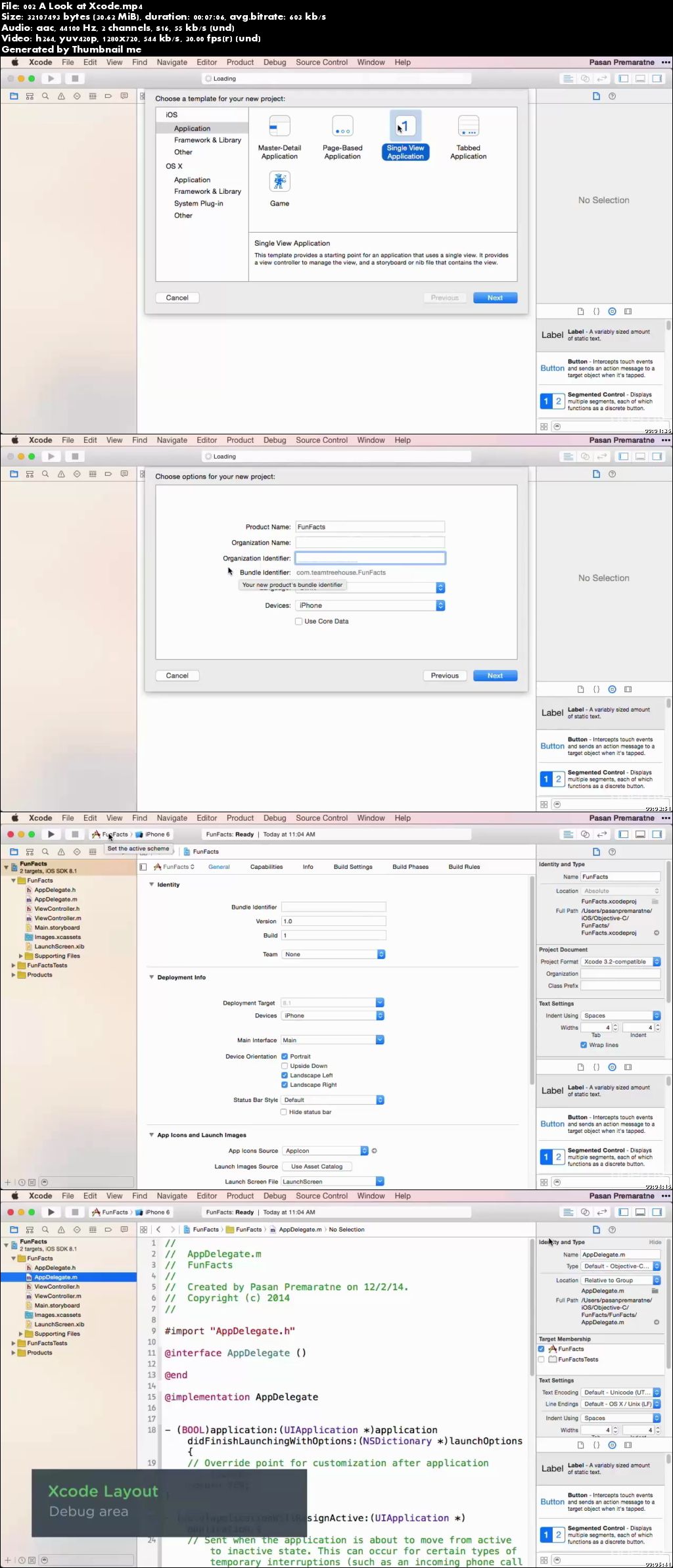Image resolution: width=673 pixels, height=1568 pixels.
Task: Pick the Tabbed Application template icon
Action: pos(469,126)
